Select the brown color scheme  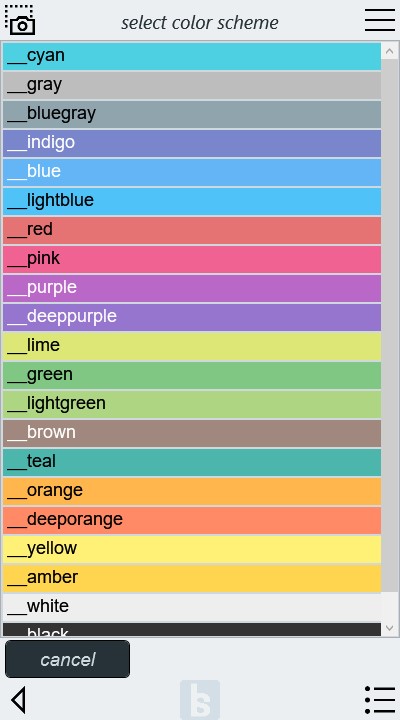tap(192, 433)
